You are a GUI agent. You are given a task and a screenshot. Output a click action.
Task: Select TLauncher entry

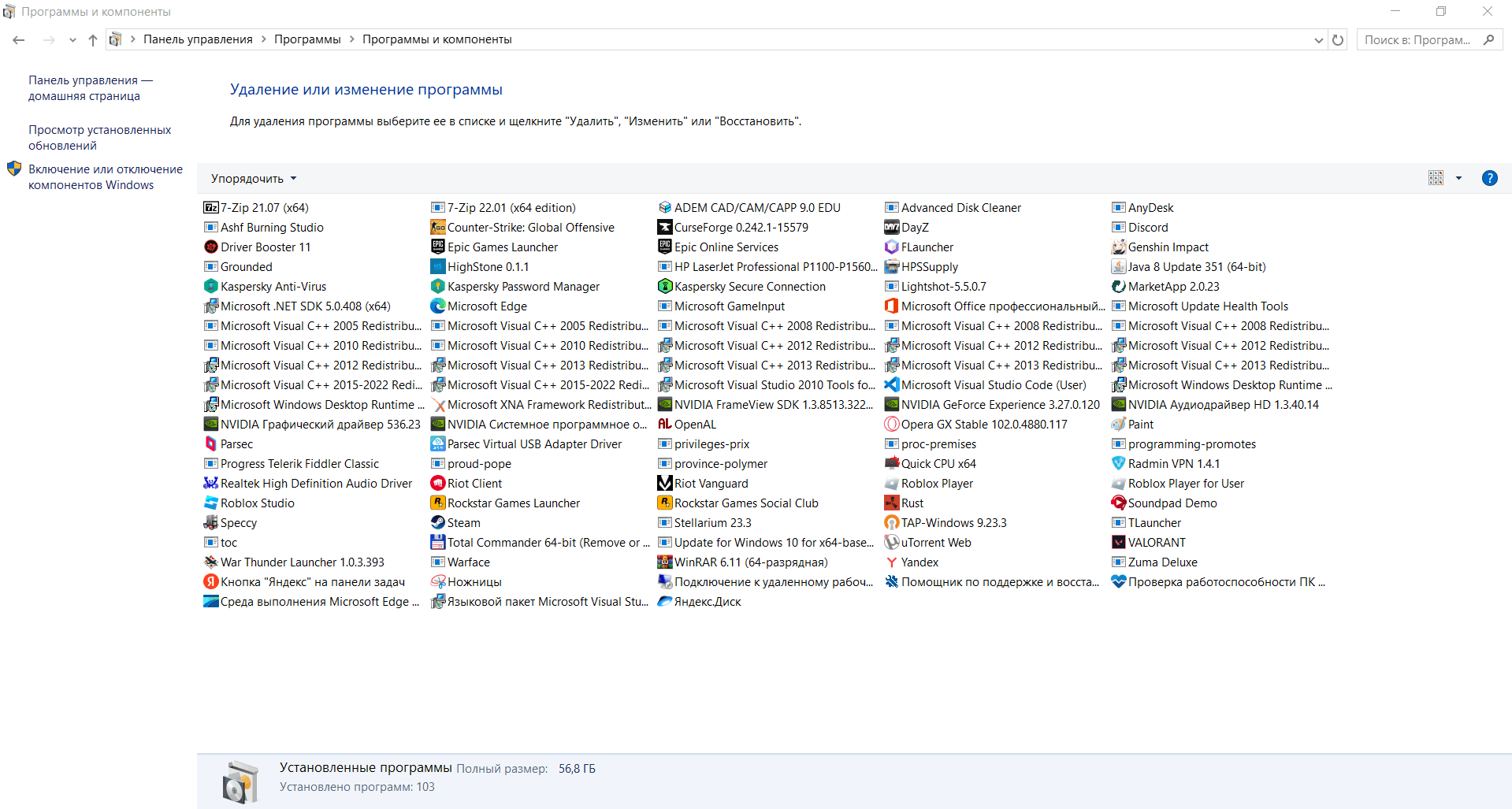click(x=1146, y=522)
